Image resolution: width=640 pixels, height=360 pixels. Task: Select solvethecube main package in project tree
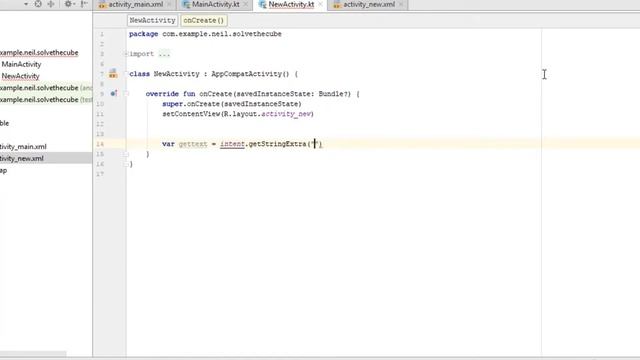(x=39, y=53)
